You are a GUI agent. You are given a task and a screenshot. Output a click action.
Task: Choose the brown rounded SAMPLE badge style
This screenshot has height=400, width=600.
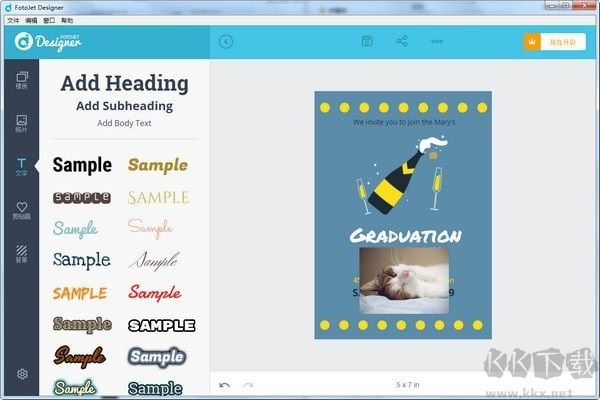tap(82, 198)
